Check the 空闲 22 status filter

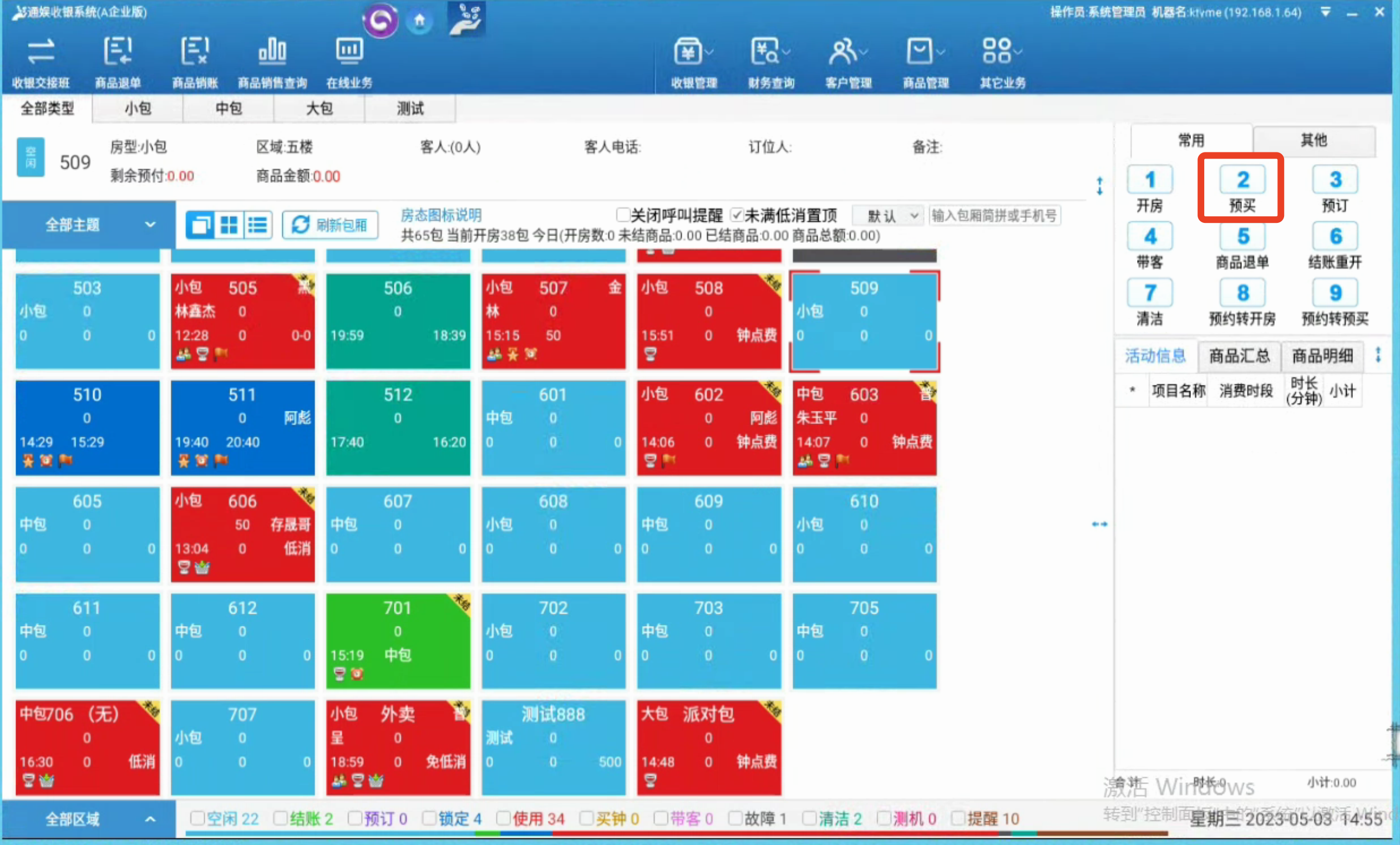tap(197, 818)
